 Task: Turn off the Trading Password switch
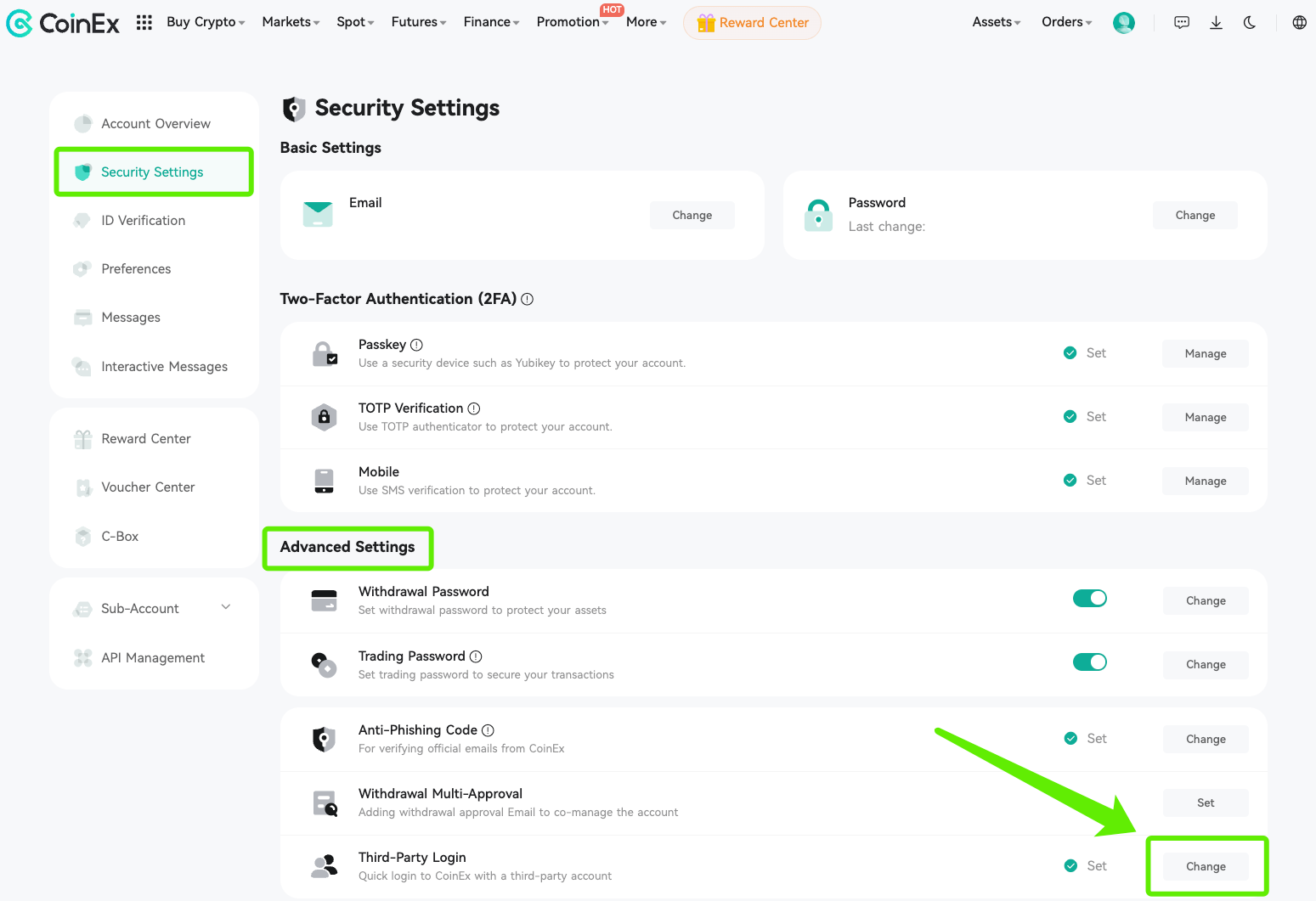point(1090,662)
